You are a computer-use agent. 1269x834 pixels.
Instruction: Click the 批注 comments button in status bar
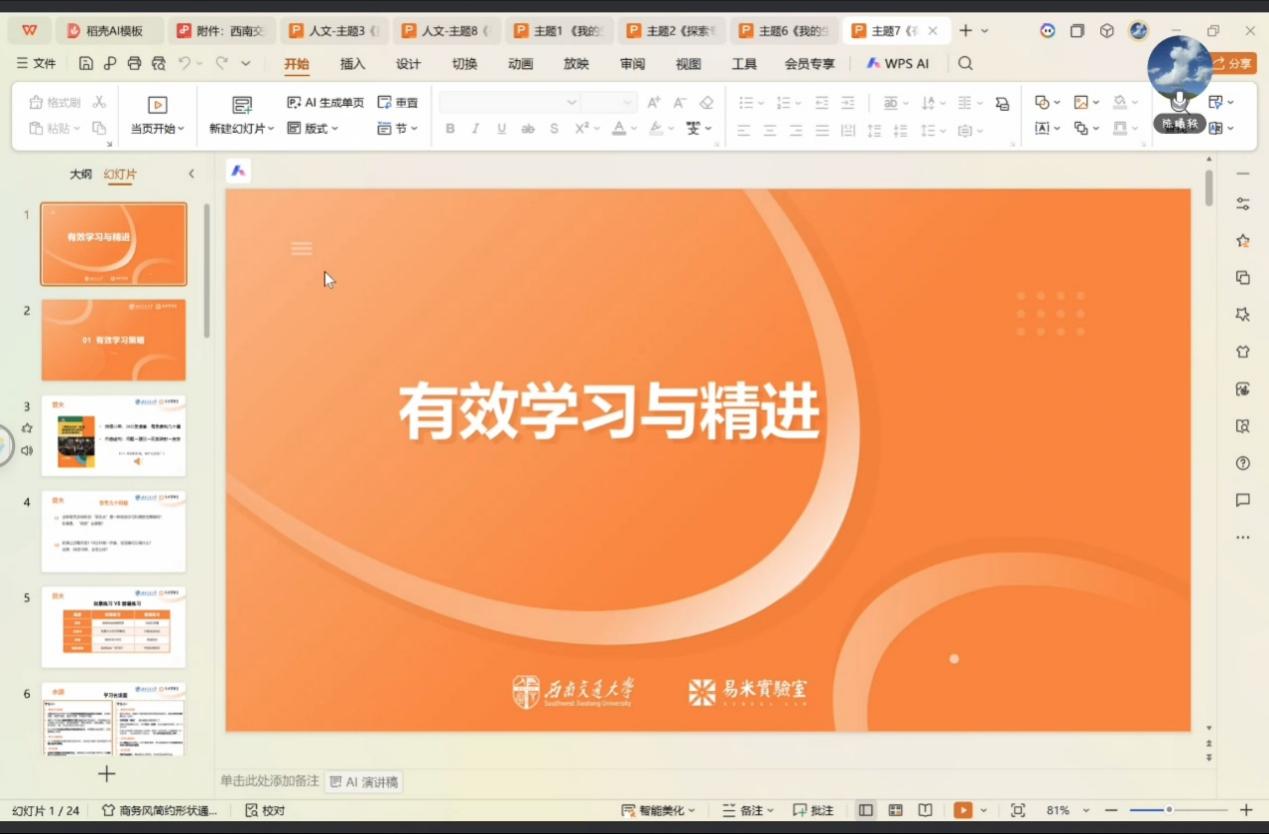point(813,810)
